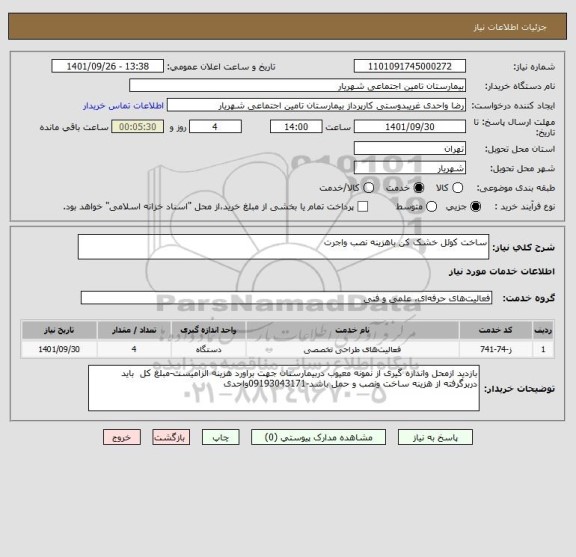This screenshot has height=557, width=576.
Task: Open the اطلاعات تماس خریدار link
Action: click(123, 106)
